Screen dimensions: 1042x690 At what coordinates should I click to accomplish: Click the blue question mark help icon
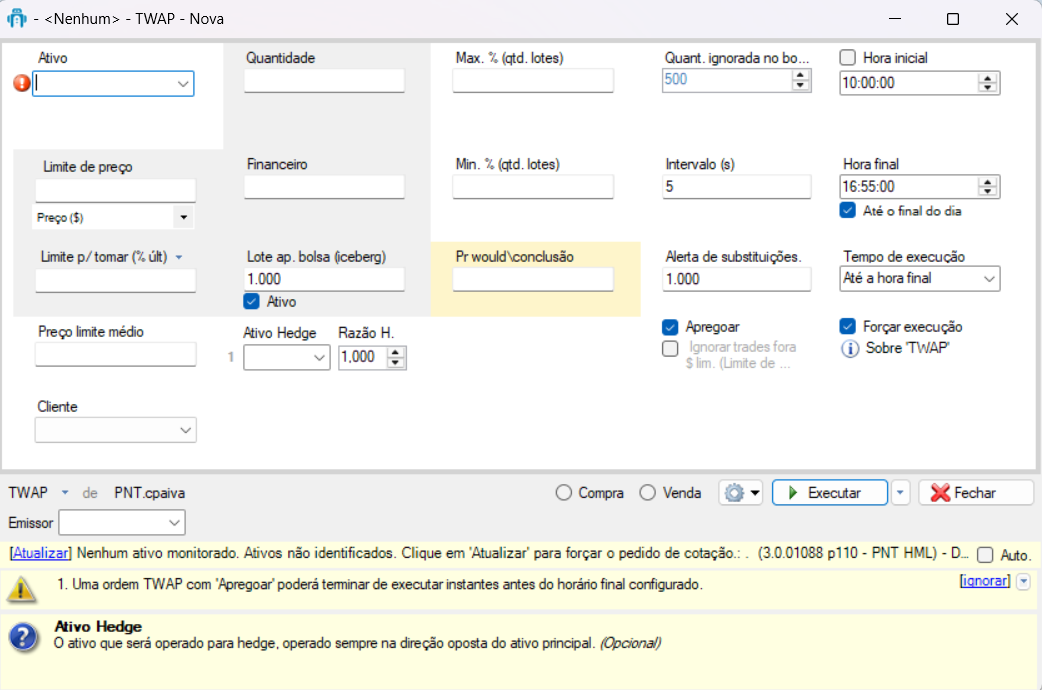click(22, 637)
